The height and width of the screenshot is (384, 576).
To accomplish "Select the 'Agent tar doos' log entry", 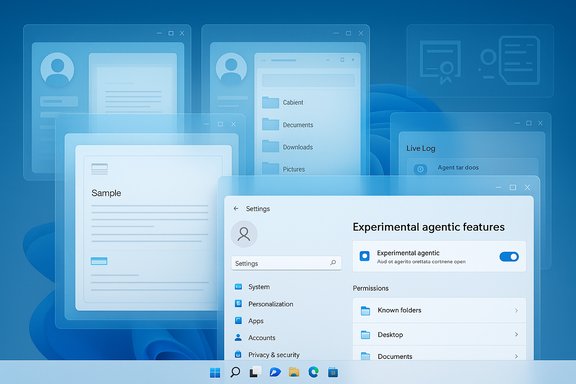I will click(x=472, y=168).
